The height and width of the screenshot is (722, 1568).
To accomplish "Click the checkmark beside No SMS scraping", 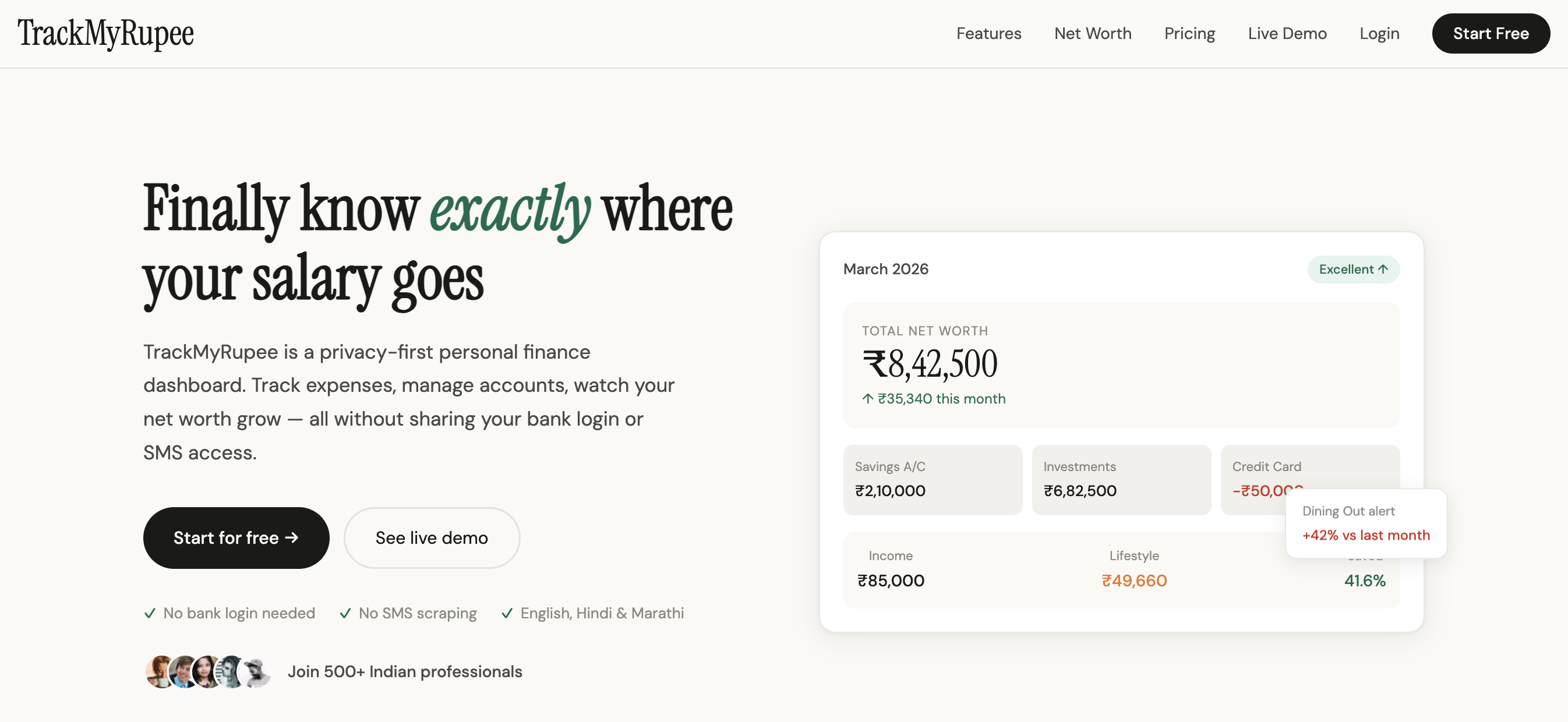I will (x=345, y=613).
